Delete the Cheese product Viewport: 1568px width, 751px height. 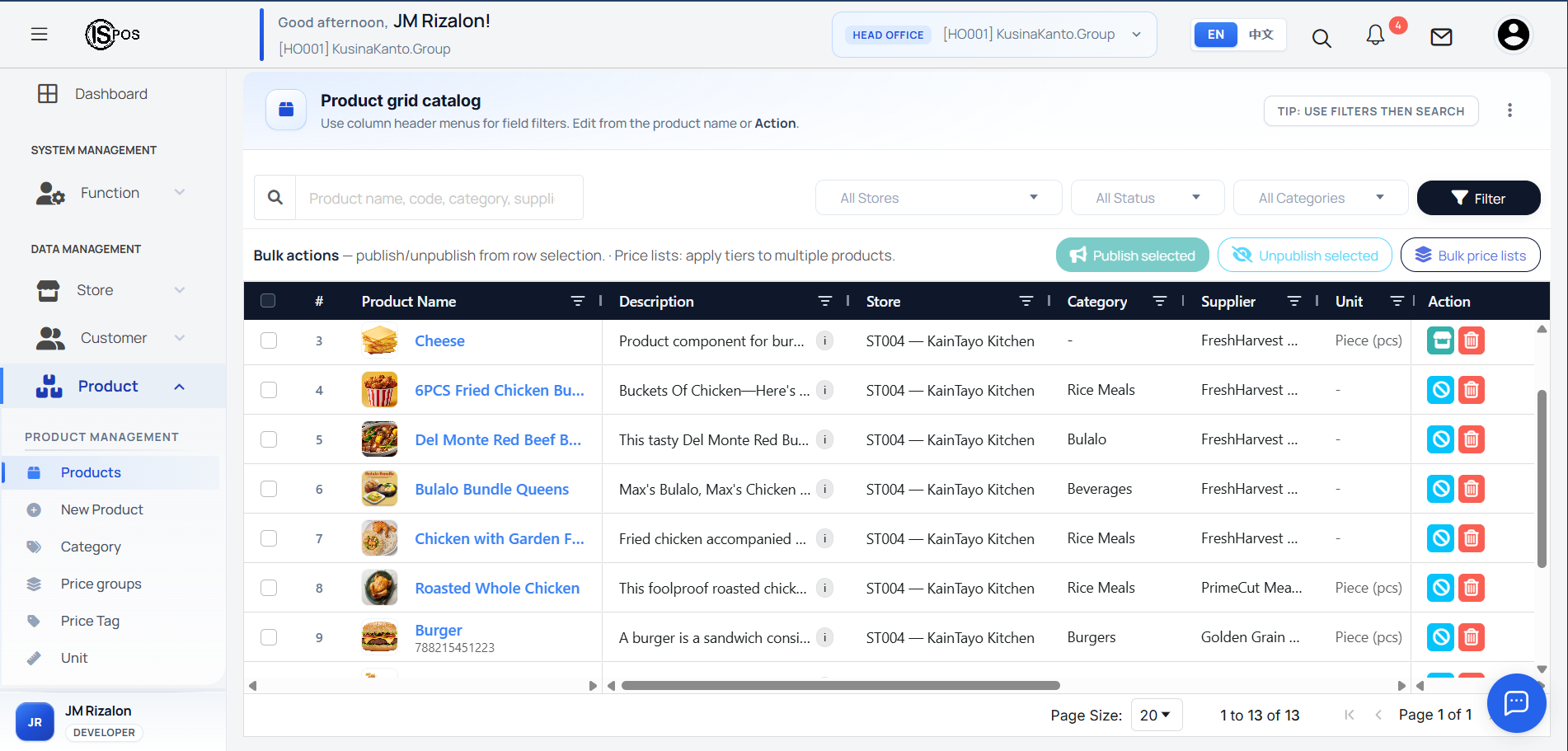tap(1472, 340)
